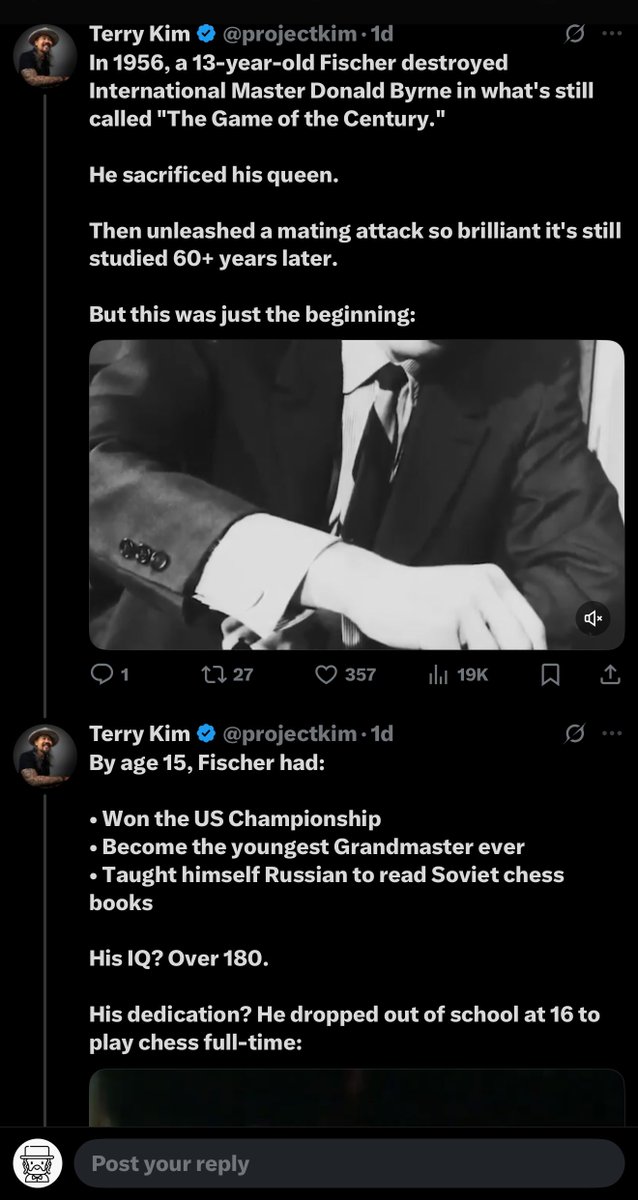Like the post with 357 likes

(x=328, y=675)
